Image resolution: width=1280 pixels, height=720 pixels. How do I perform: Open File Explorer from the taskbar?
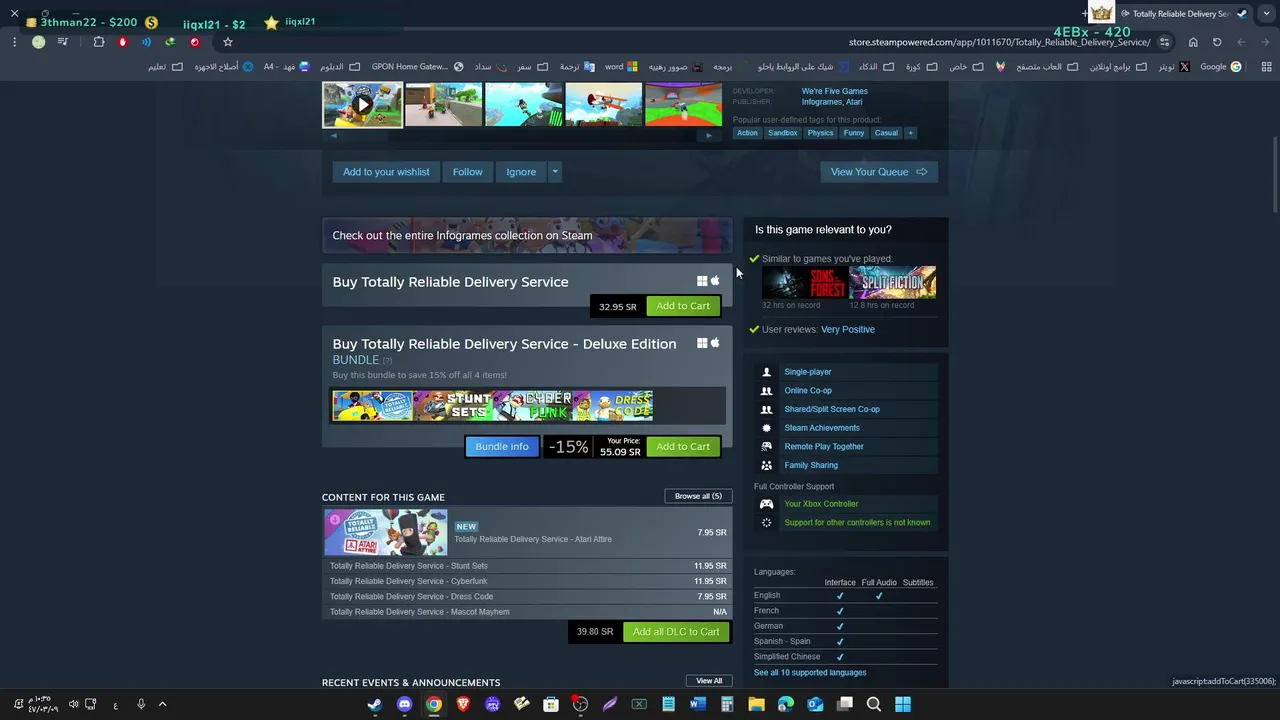click(x=757, y=704)
